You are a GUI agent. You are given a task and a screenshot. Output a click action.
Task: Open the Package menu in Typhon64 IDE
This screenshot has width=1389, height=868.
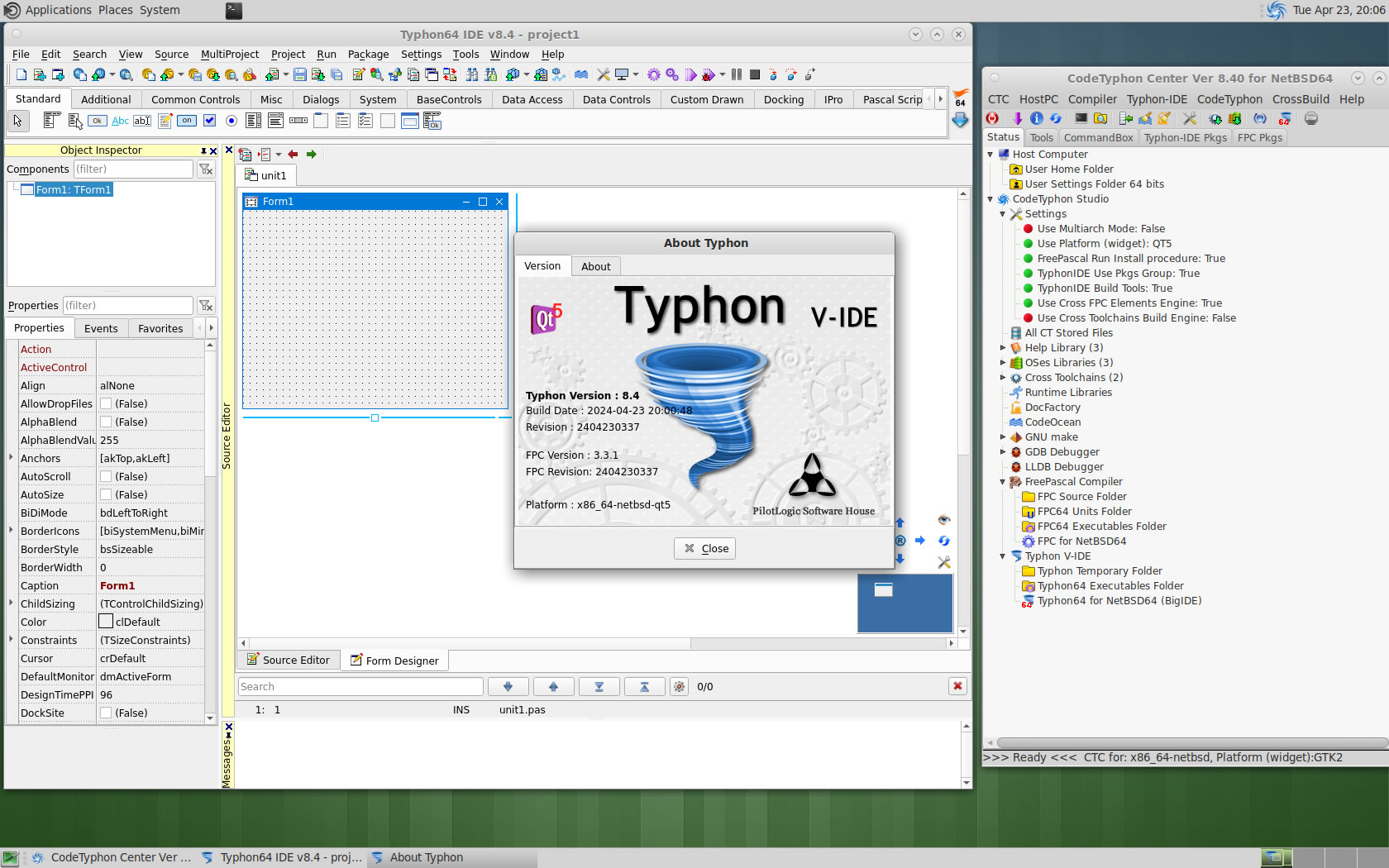[x=368, y=55]
